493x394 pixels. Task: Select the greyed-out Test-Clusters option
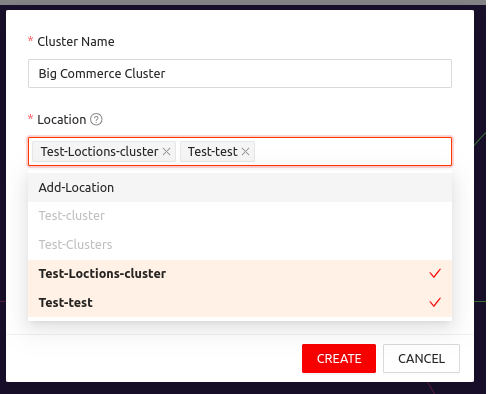(240, 245)
